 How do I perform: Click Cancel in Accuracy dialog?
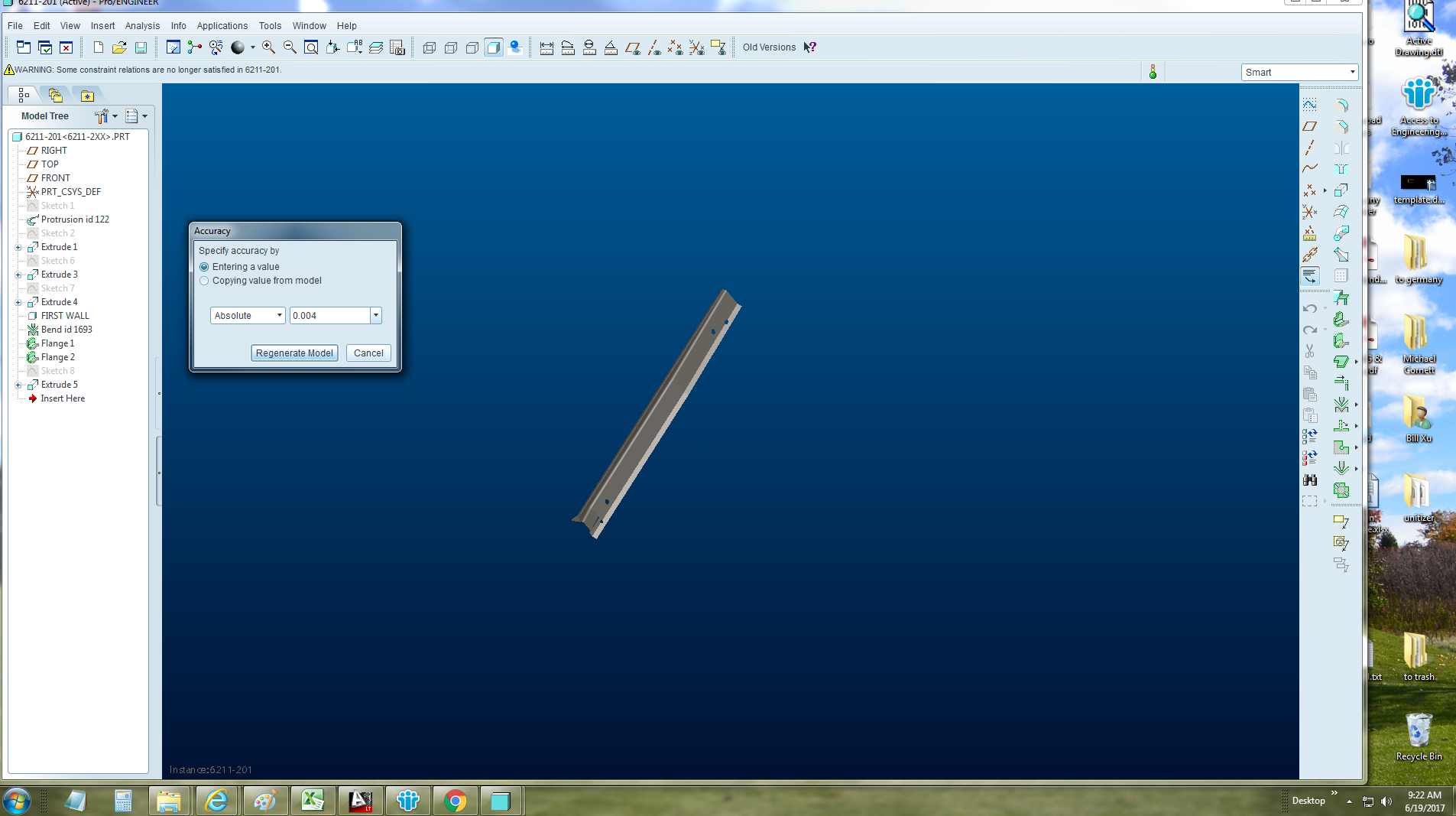tap(368, 353)
